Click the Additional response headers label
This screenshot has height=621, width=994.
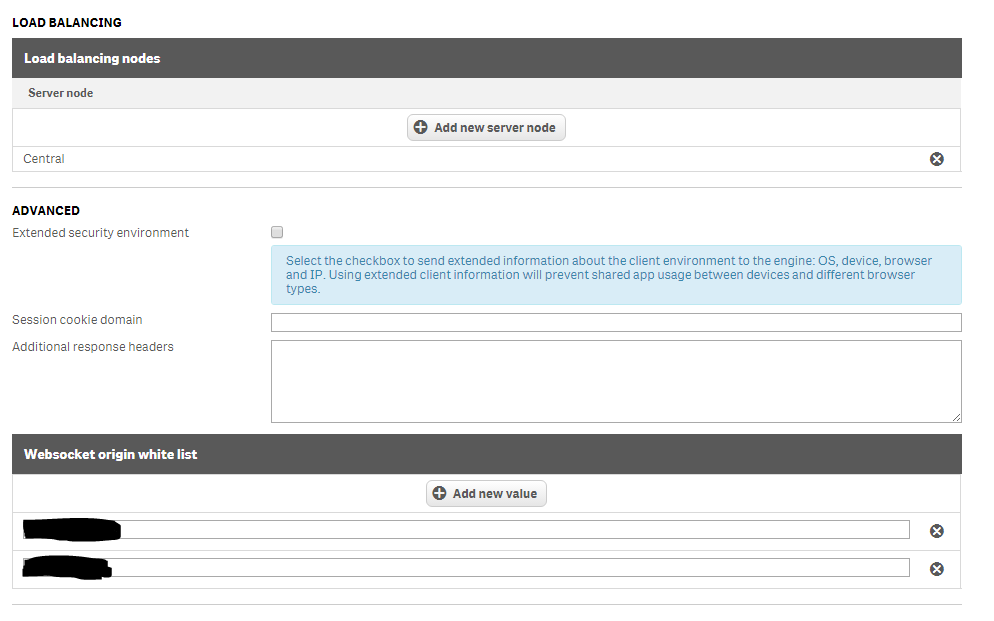[x=93, y=347]
